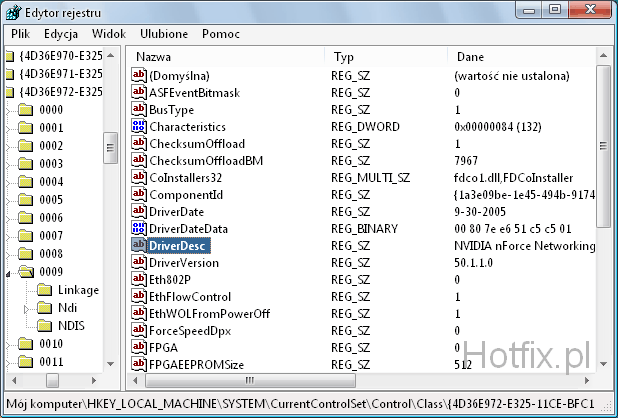Viewport: 618px width, 418px height.
Task: Expand the 0004 key node
Action: (8, 182)
